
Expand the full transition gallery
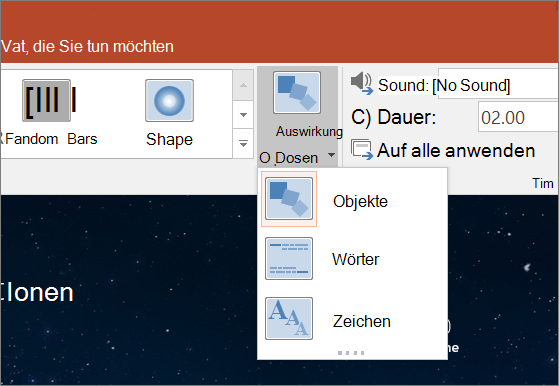[x=243, y=144]
